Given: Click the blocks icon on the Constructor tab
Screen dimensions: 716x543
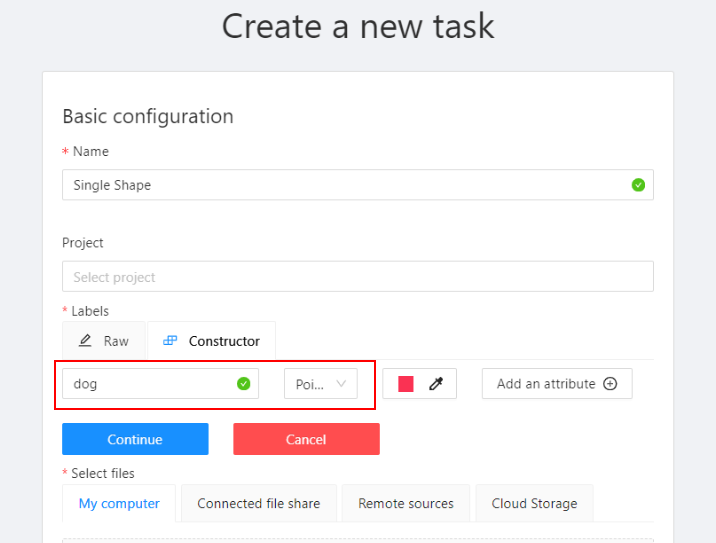Looking at the screenshot, I should pos(170,341).
